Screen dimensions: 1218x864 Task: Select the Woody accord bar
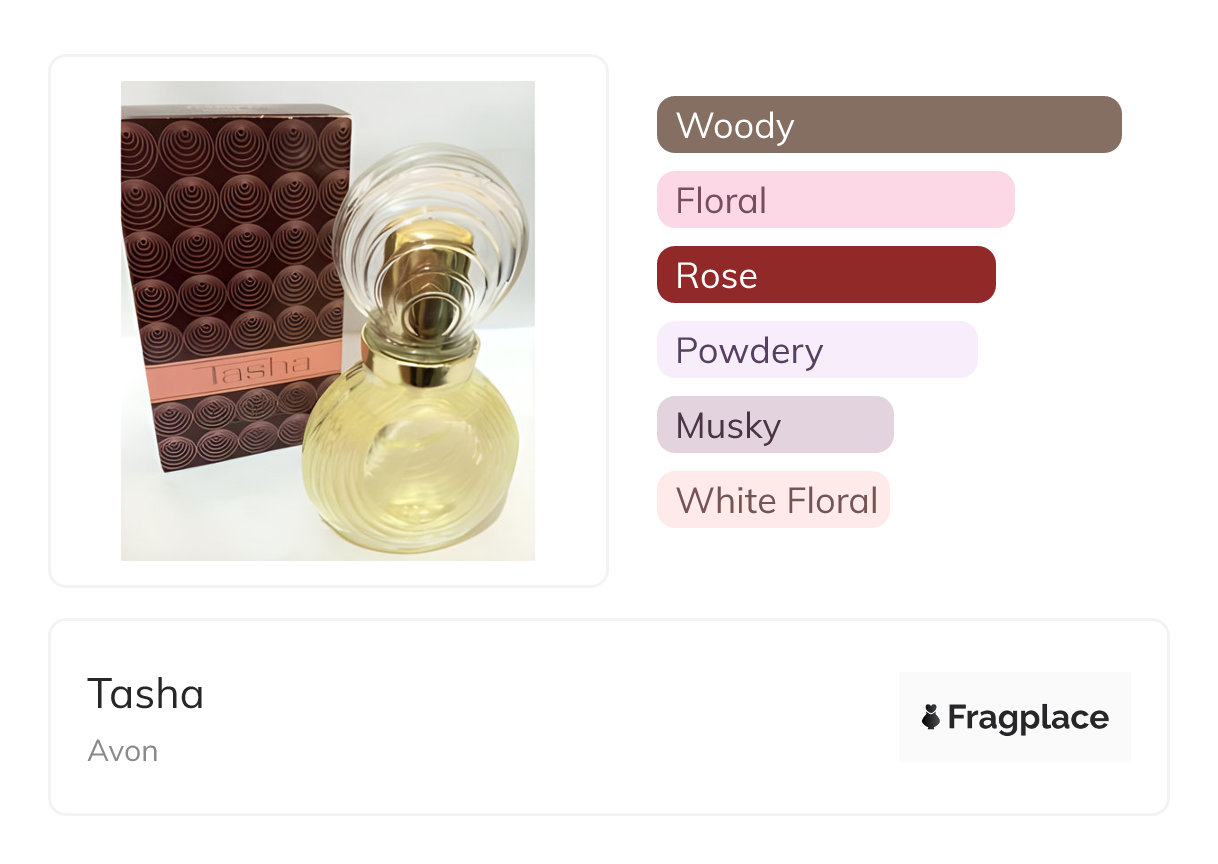889,125
